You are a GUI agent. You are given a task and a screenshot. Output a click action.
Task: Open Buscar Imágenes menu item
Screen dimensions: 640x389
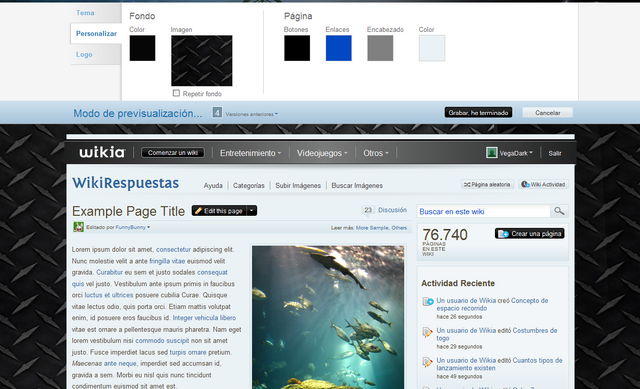[x=357, y=186]
